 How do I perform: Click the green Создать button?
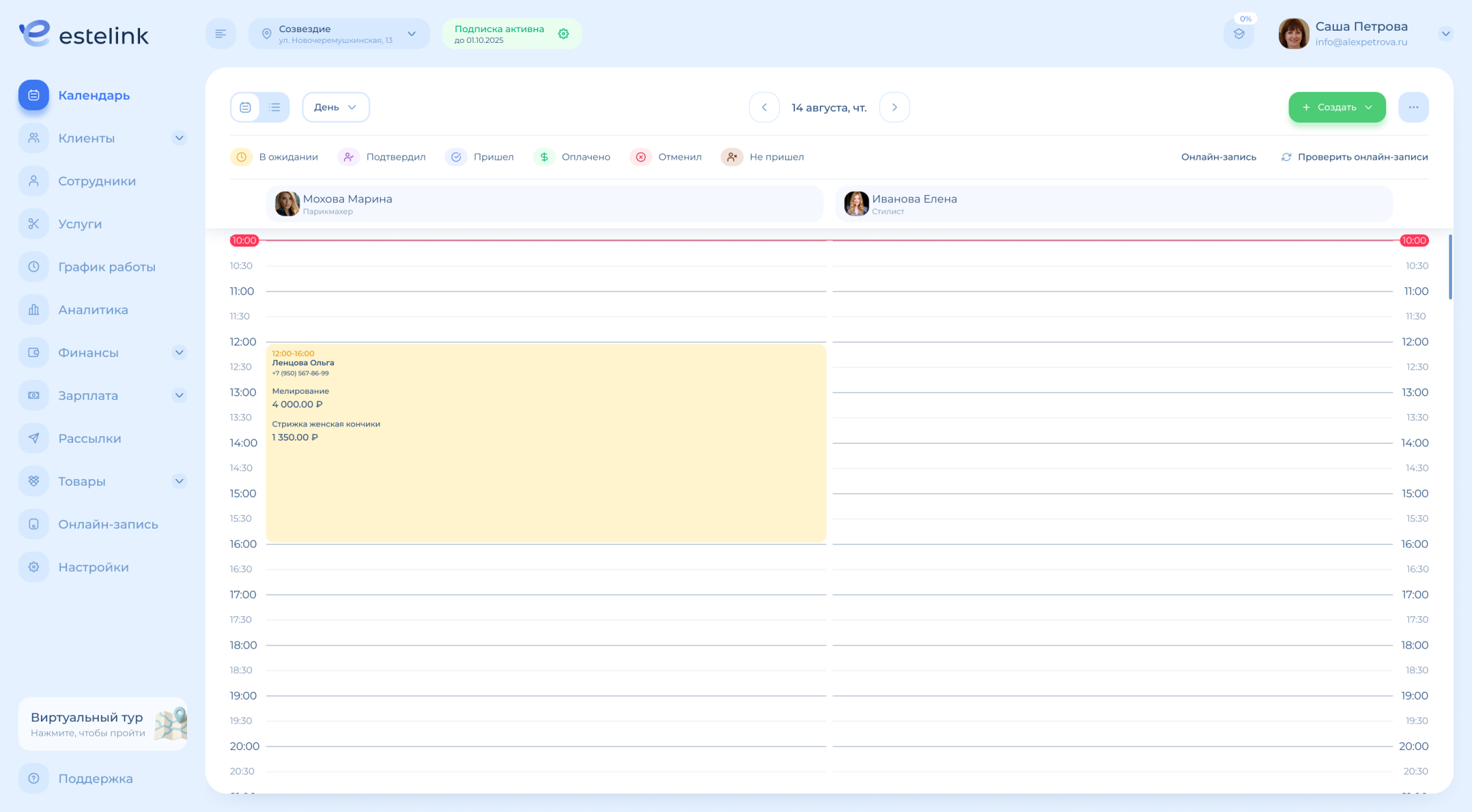pos(1336,107)
